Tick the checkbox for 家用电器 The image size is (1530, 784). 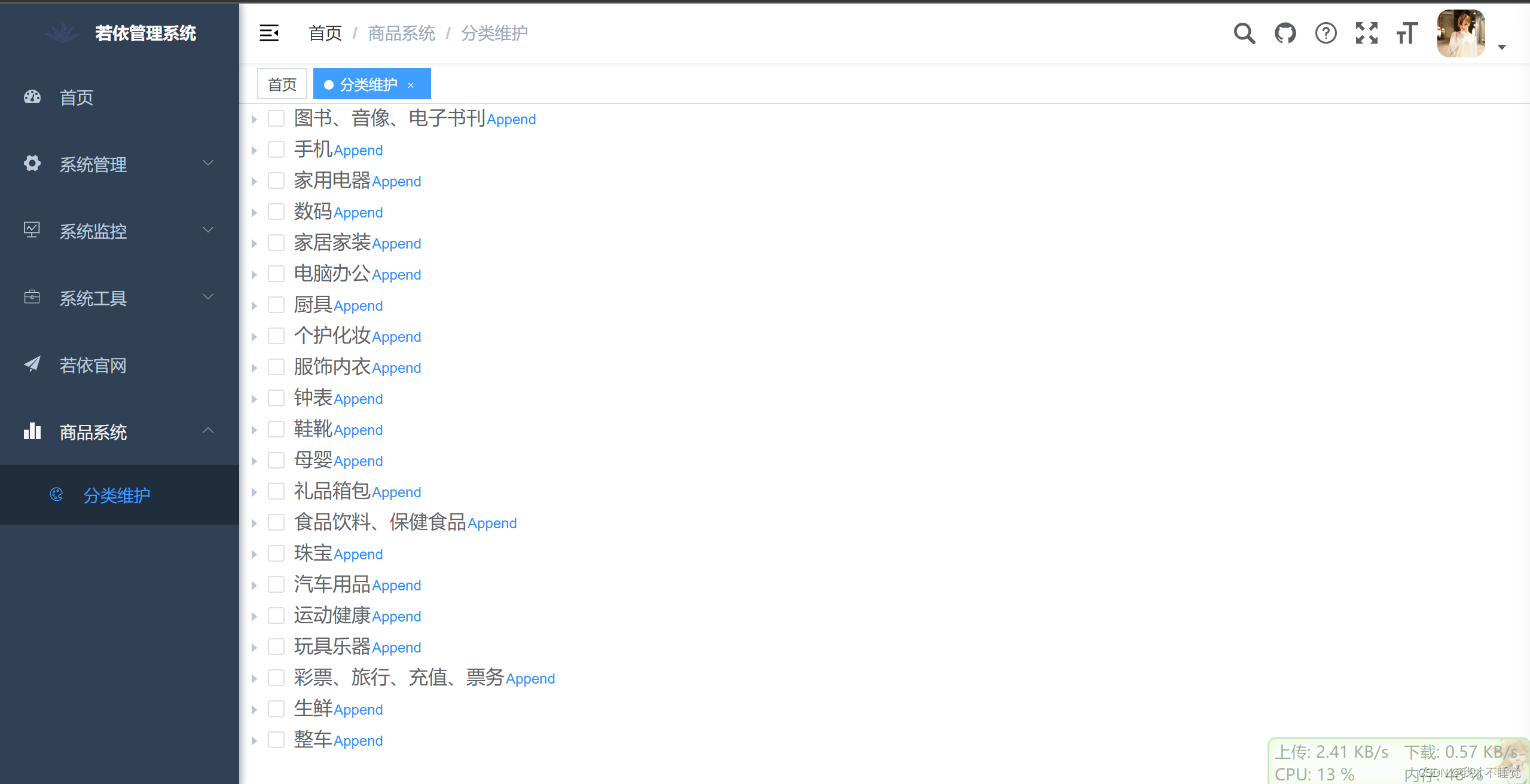pyautogui.click(x=276, y=180)
